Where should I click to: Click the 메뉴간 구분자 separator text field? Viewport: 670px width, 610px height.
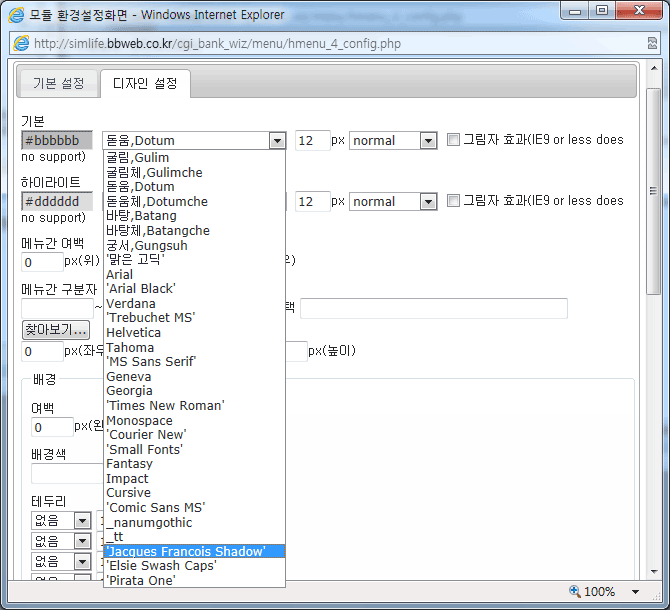[58, 308]
